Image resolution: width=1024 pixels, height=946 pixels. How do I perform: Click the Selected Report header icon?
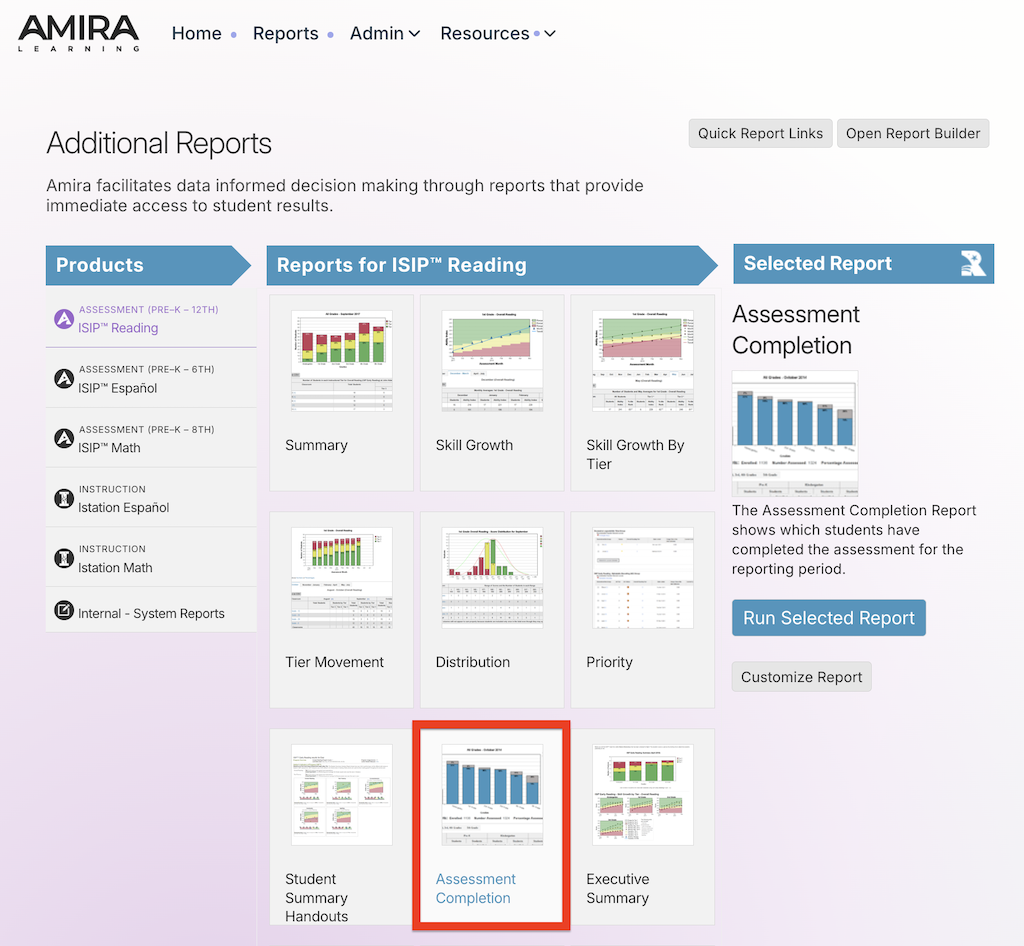[973, 264]
